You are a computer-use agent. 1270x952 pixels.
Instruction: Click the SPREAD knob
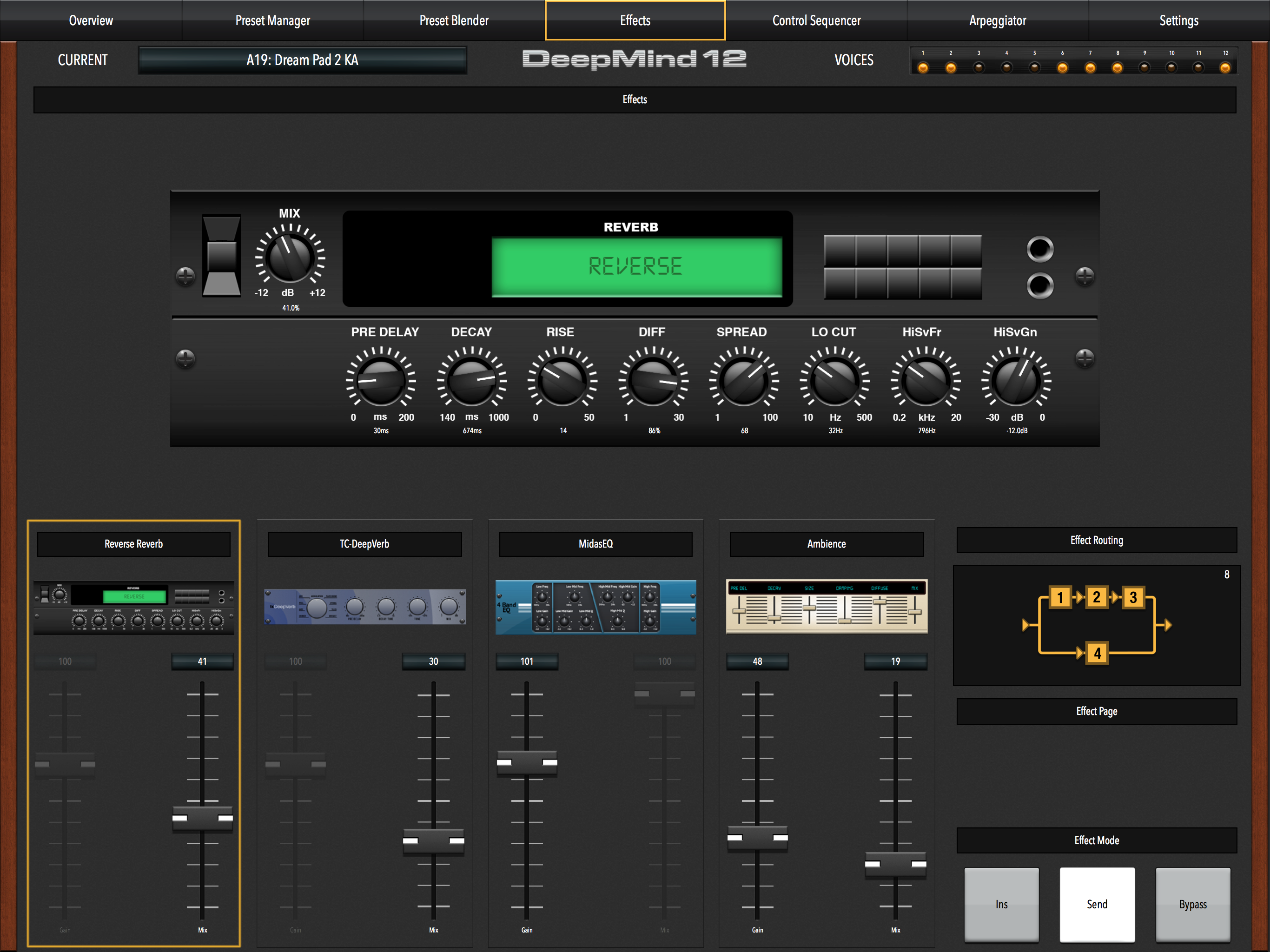point(743,380)
